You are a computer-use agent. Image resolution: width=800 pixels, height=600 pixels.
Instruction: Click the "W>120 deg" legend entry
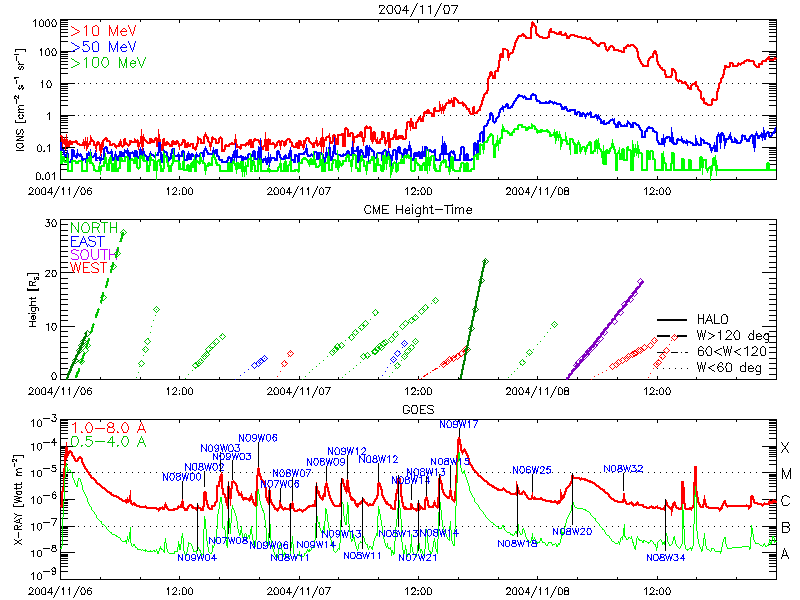733,336
